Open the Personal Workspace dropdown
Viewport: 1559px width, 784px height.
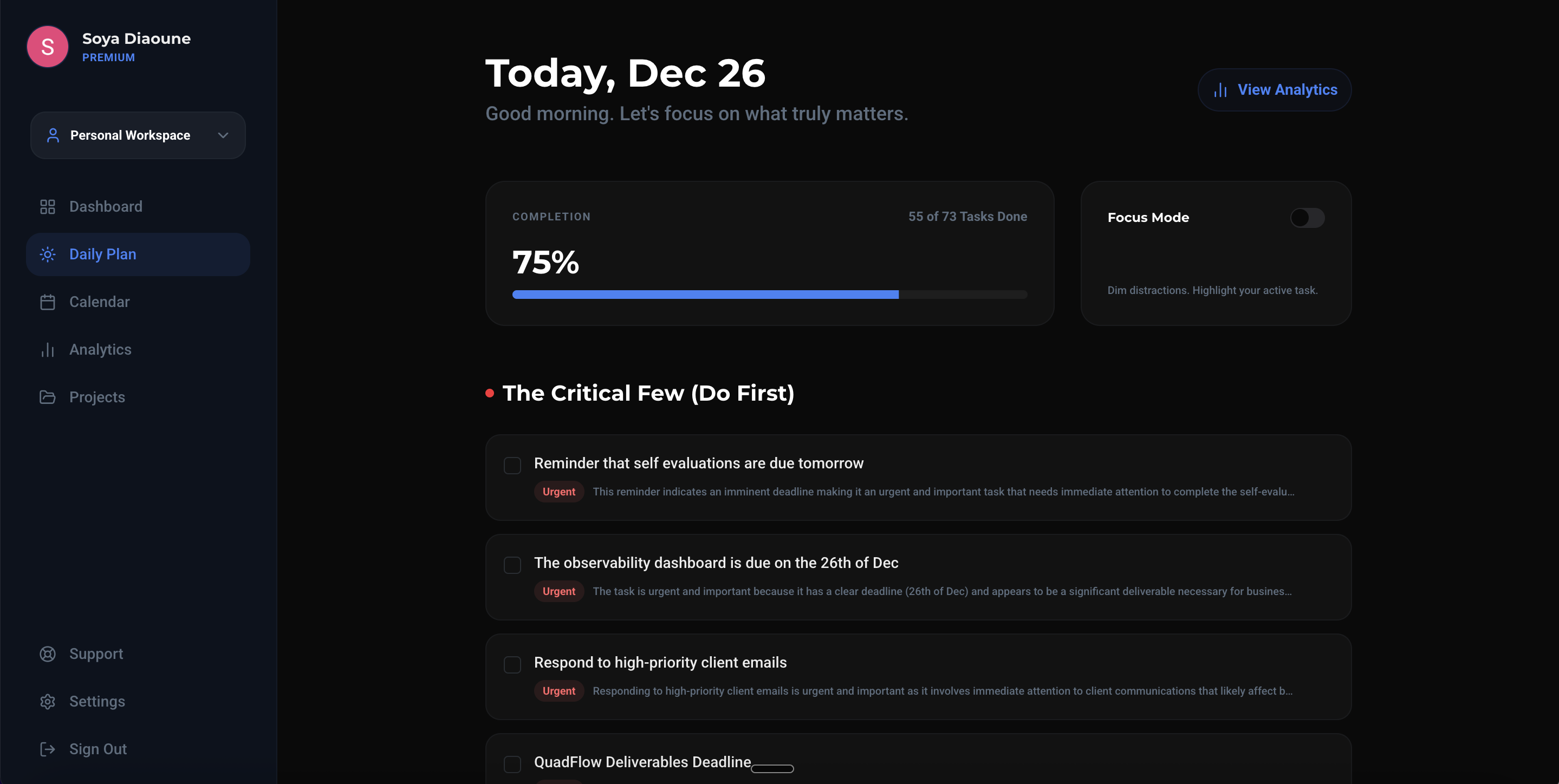pos(138,135)
